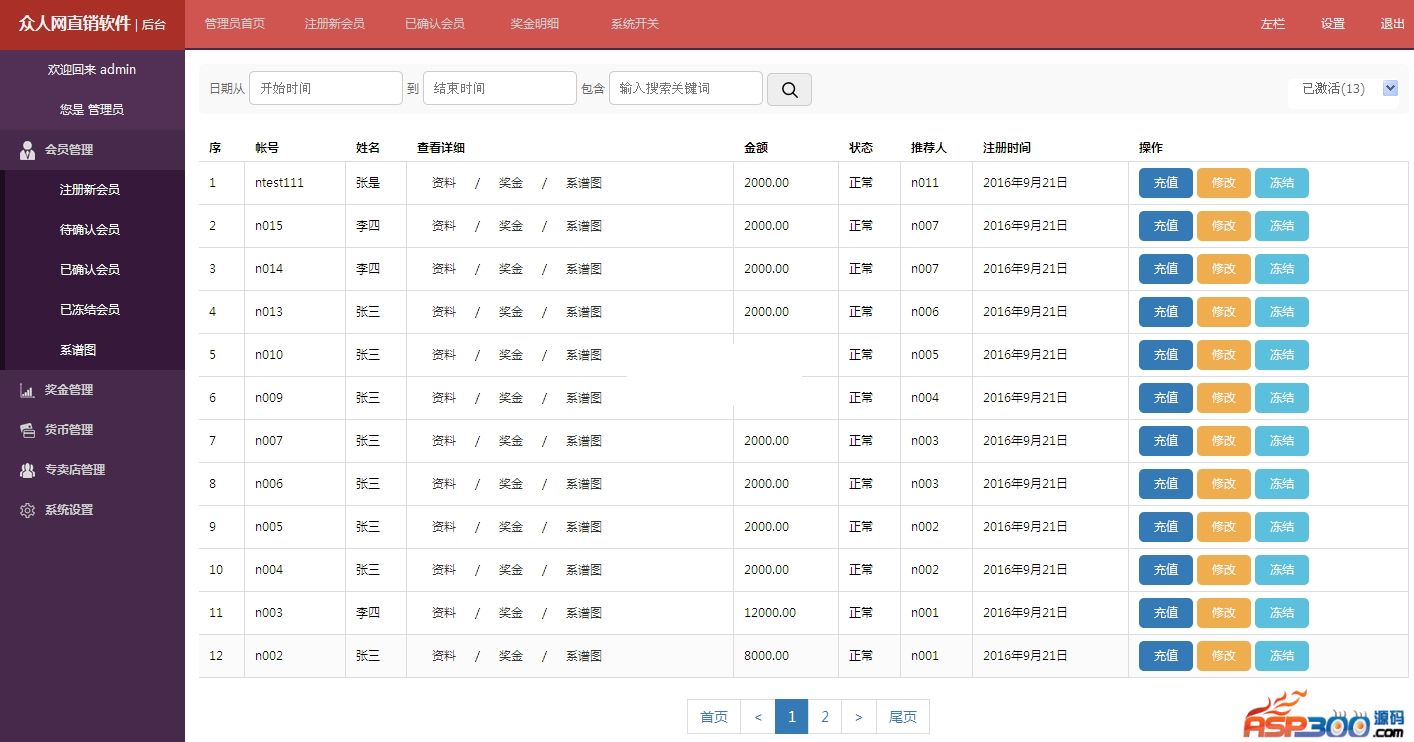1414x742 pixels.
Task: Open 奖金明细 in top navigation
Action: [535, 24]
